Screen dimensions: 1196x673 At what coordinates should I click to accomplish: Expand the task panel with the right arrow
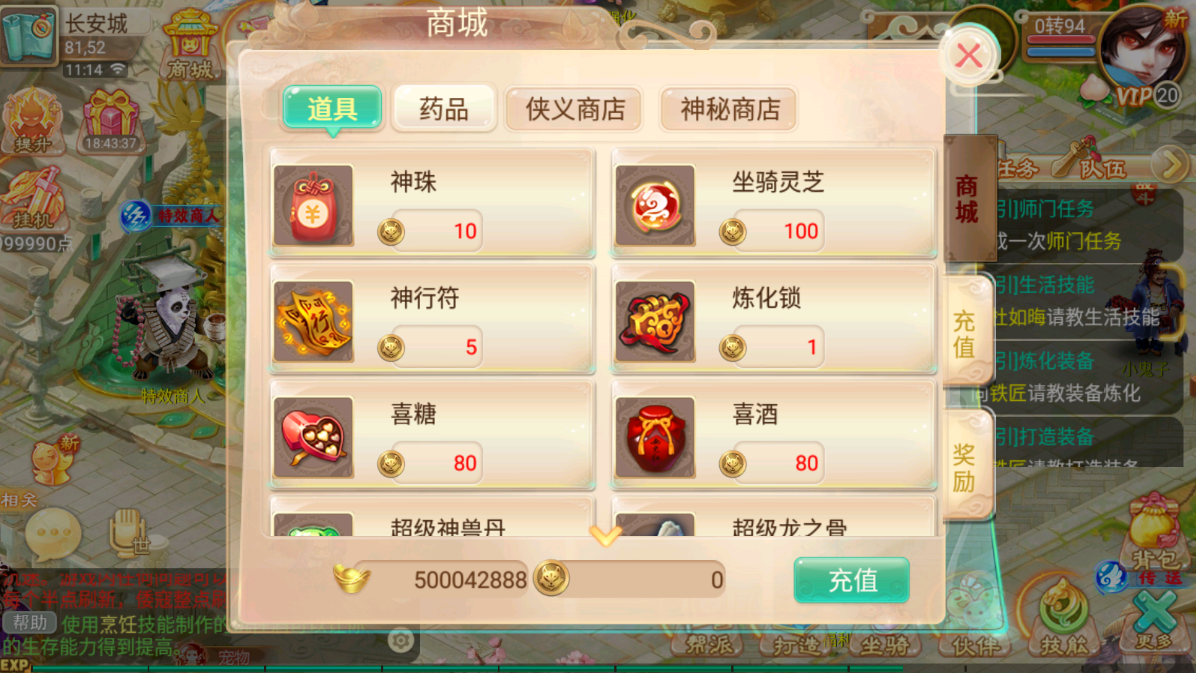pyautogui.click(x=1170, y=163)
